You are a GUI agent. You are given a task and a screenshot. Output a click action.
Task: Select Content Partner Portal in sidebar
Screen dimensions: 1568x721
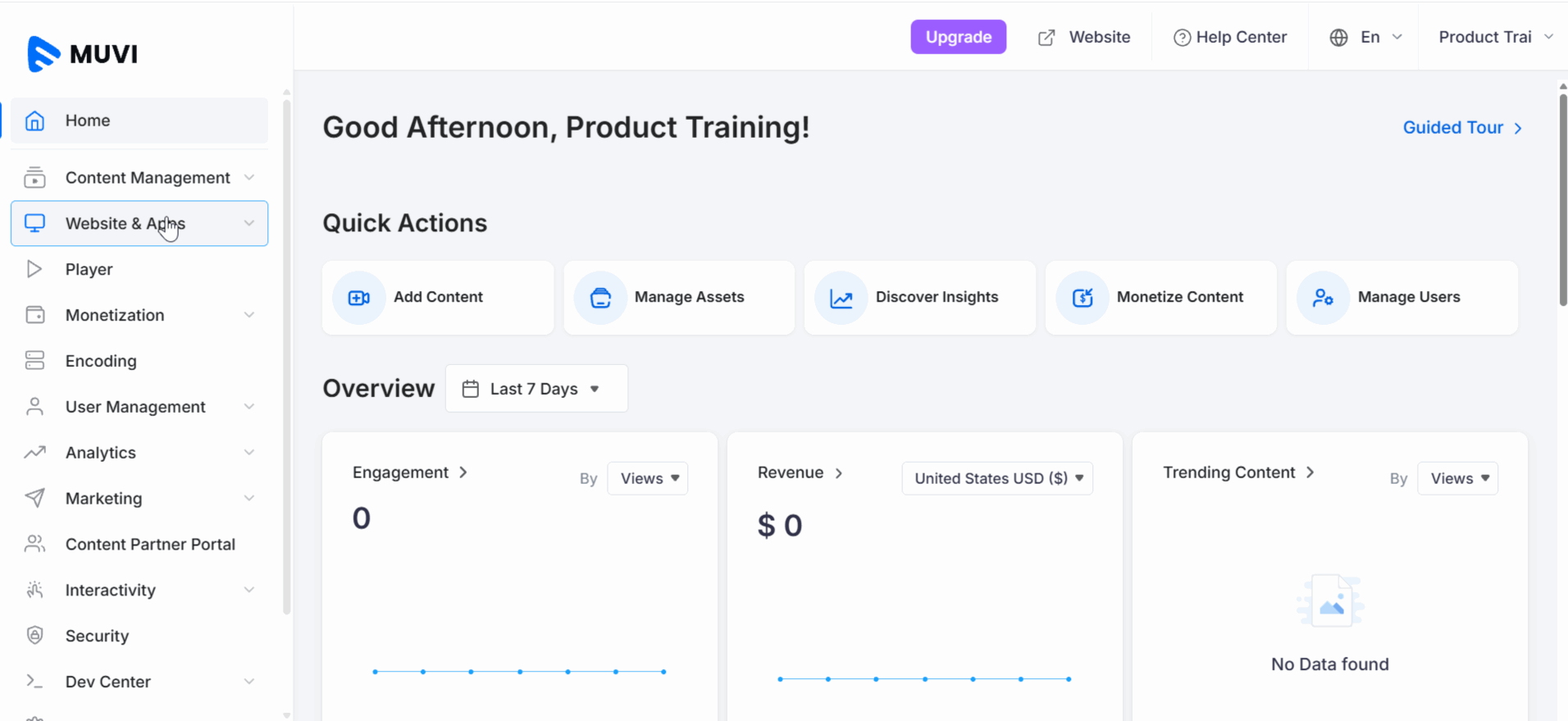(x=150, y=545)
